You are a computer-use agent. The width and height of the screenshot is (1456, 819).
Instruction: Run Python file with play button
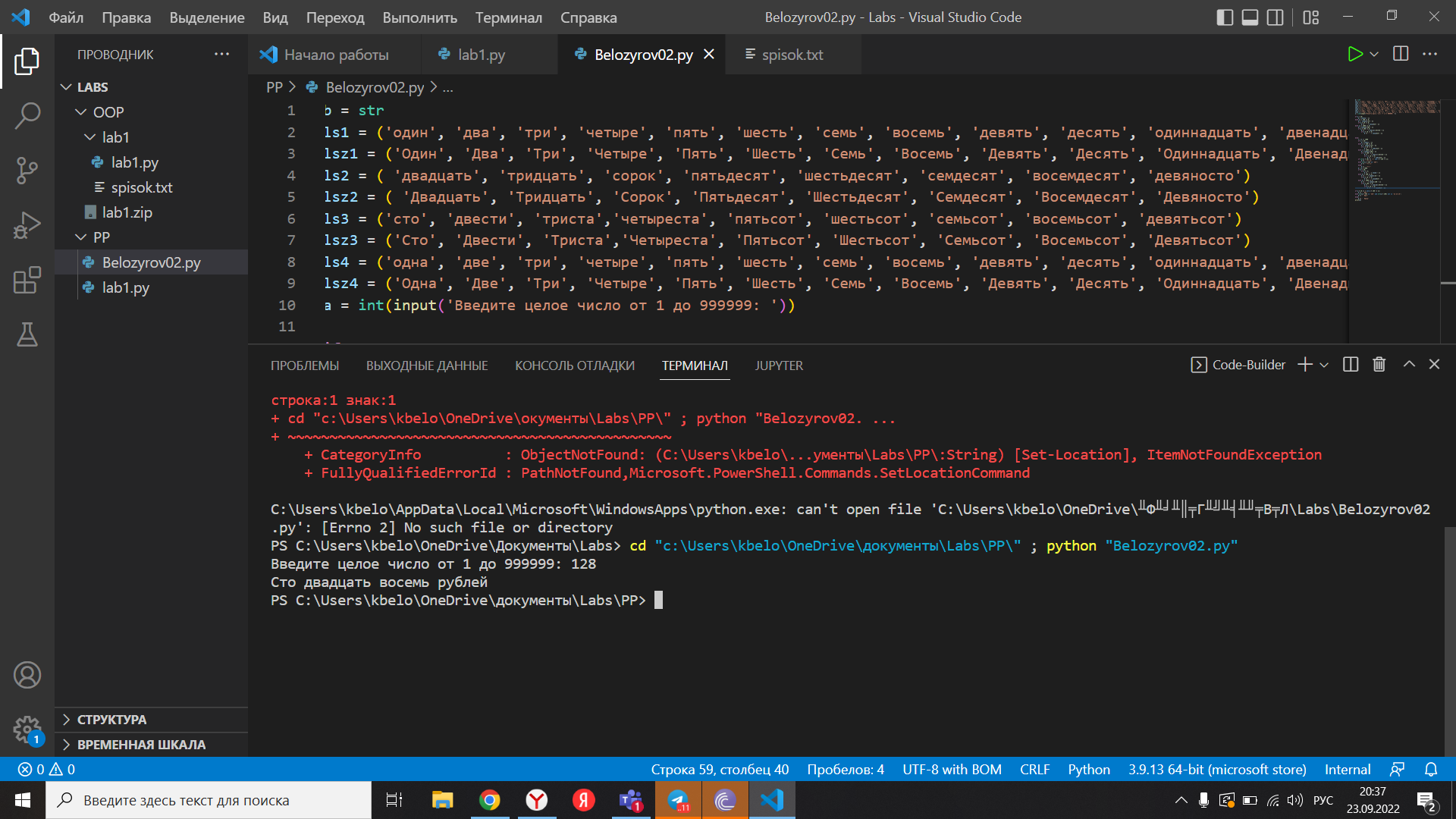click(1354, 54)
